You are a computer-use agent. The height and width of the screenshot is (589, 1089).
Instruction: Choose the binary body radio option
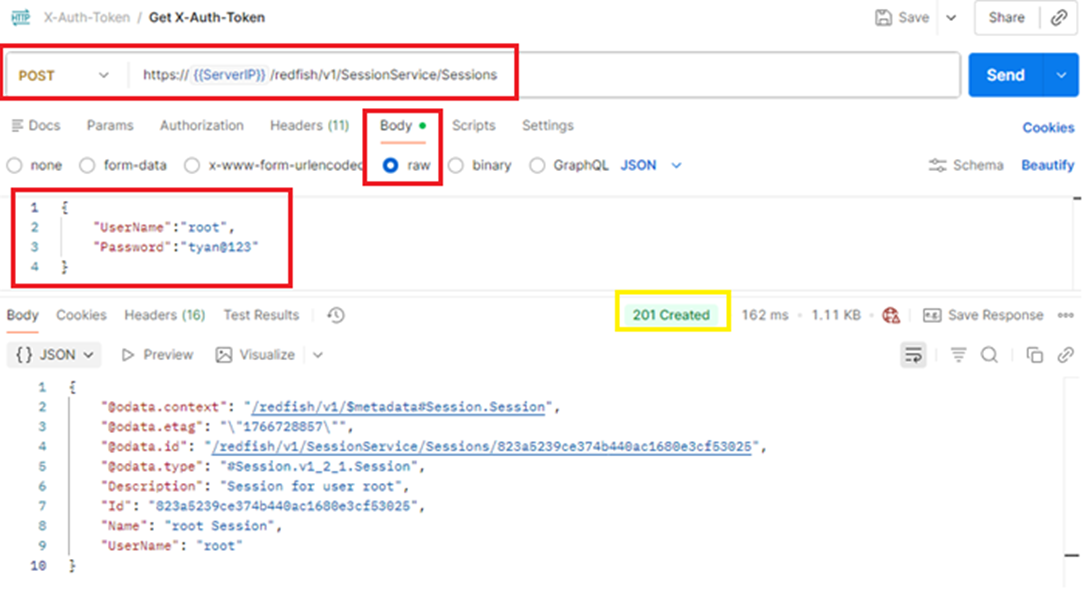[456, 166]
